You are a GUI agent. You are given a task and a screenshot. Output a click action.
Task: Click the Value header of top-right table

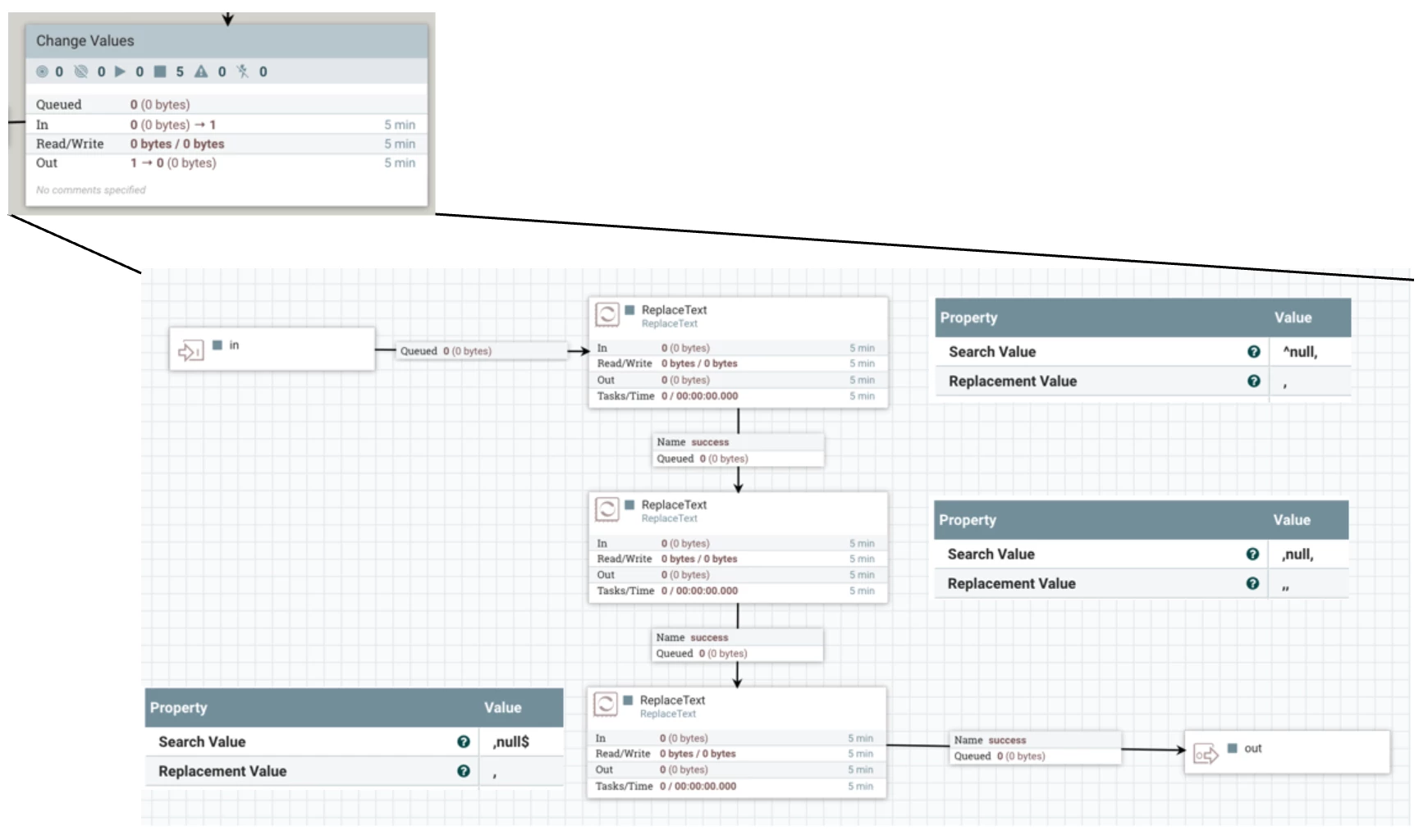click(1293, 317)
